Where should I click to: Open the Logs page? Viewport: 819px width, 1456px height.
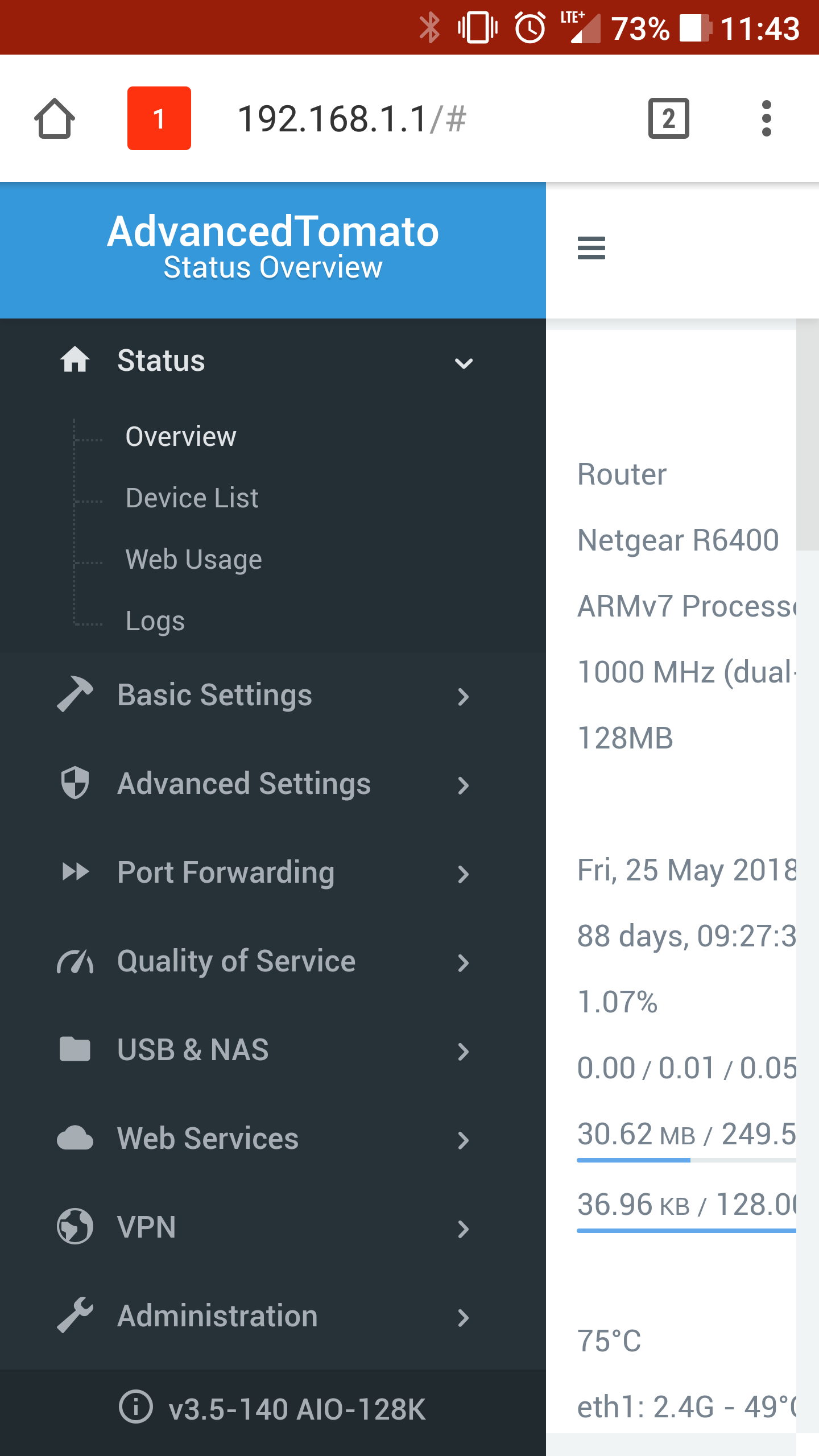coord(155,621)
